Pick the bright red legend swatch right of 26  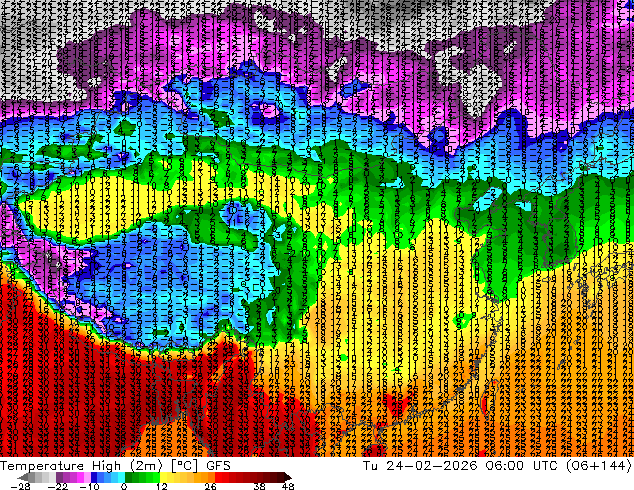click(218, 477)
